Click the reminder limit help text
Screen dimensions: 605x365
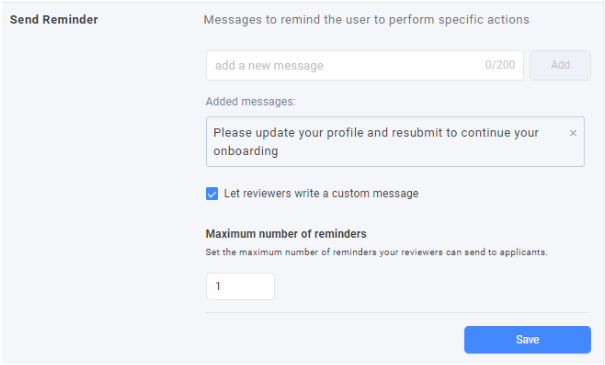pos(377,252)
